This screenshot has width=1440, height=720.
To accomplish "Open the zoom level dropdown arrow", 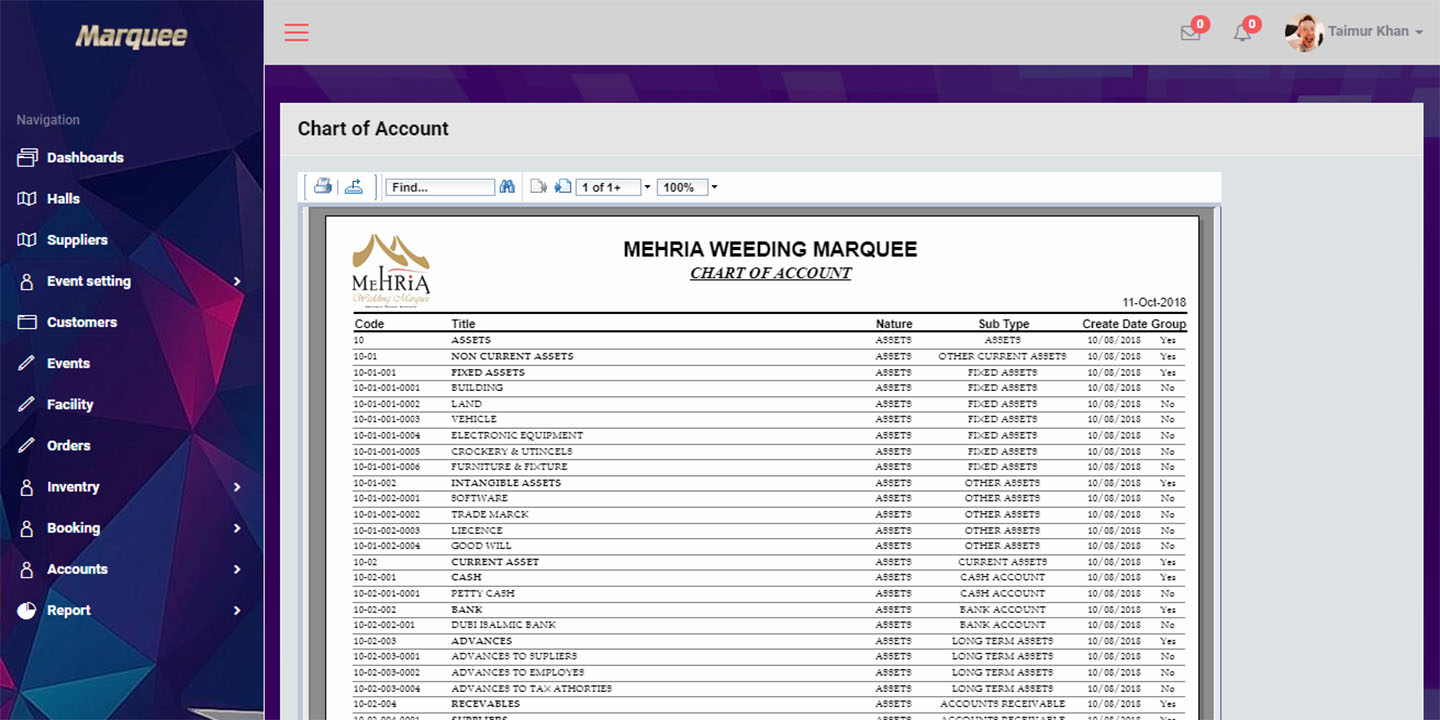I will pos(714,187).
